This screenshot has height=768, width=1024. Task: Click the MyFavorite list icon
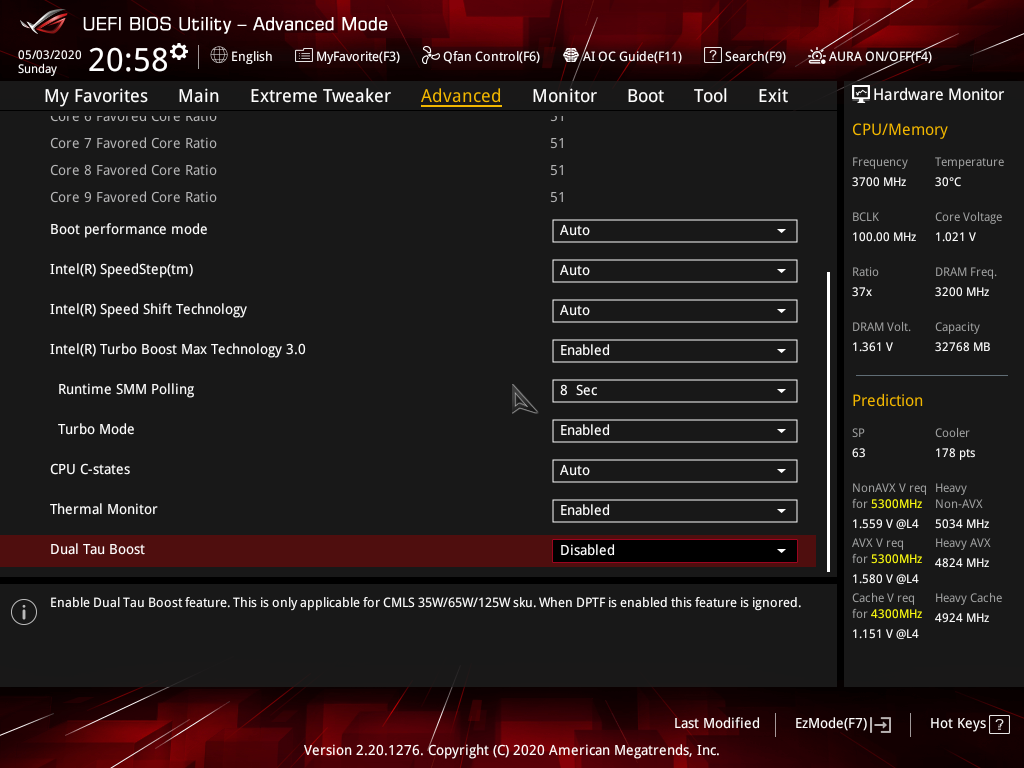[x=304, y=56]
